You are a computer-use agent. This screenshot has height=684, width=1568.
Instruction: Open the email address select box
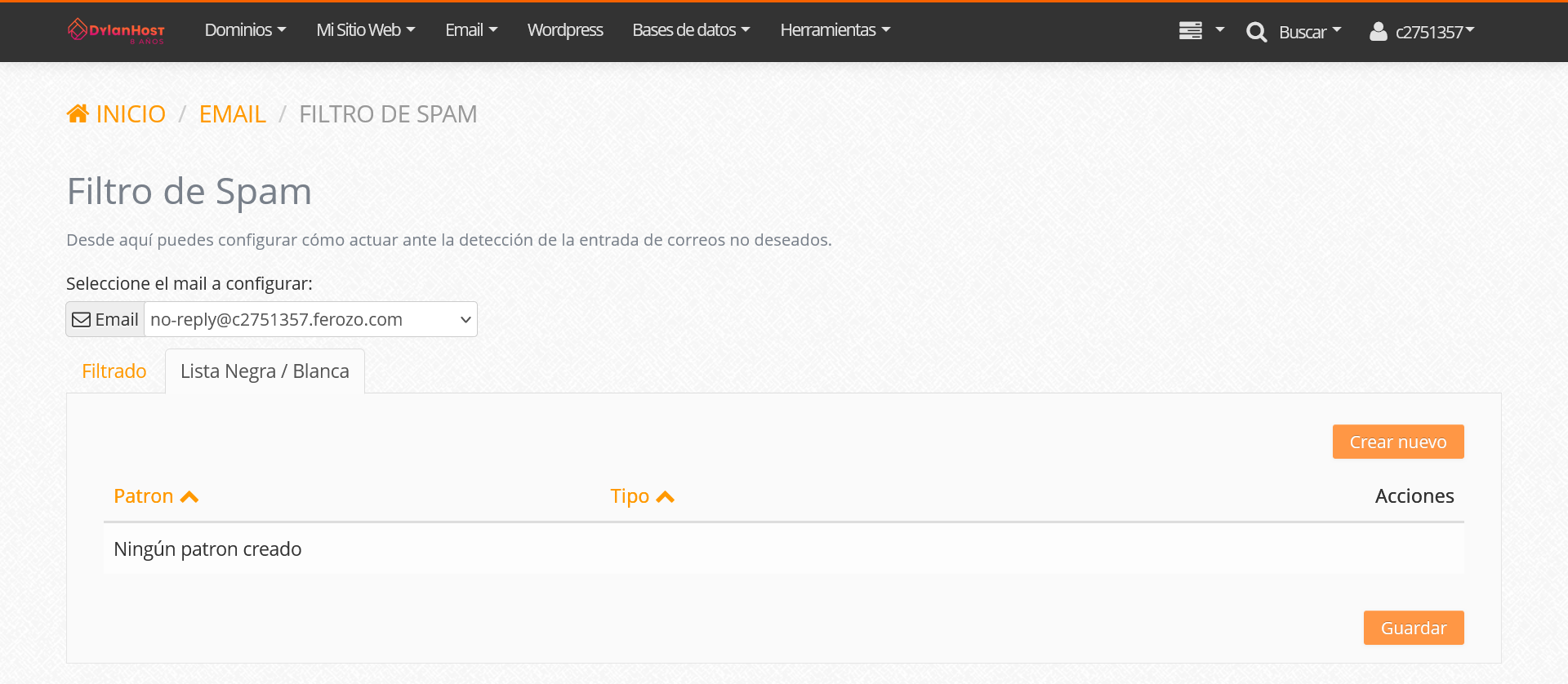coord(311,319)
